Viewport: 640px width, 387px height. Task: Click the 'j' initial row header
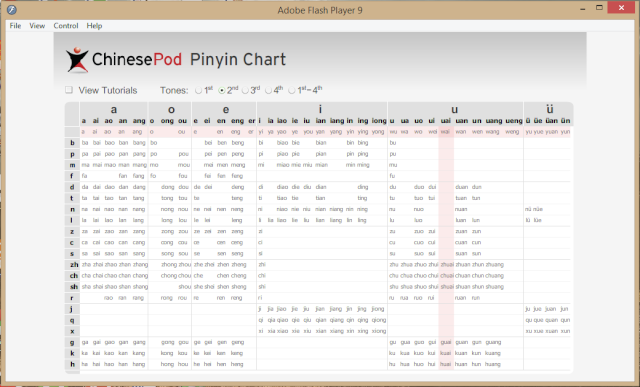(x=71, y=309)
